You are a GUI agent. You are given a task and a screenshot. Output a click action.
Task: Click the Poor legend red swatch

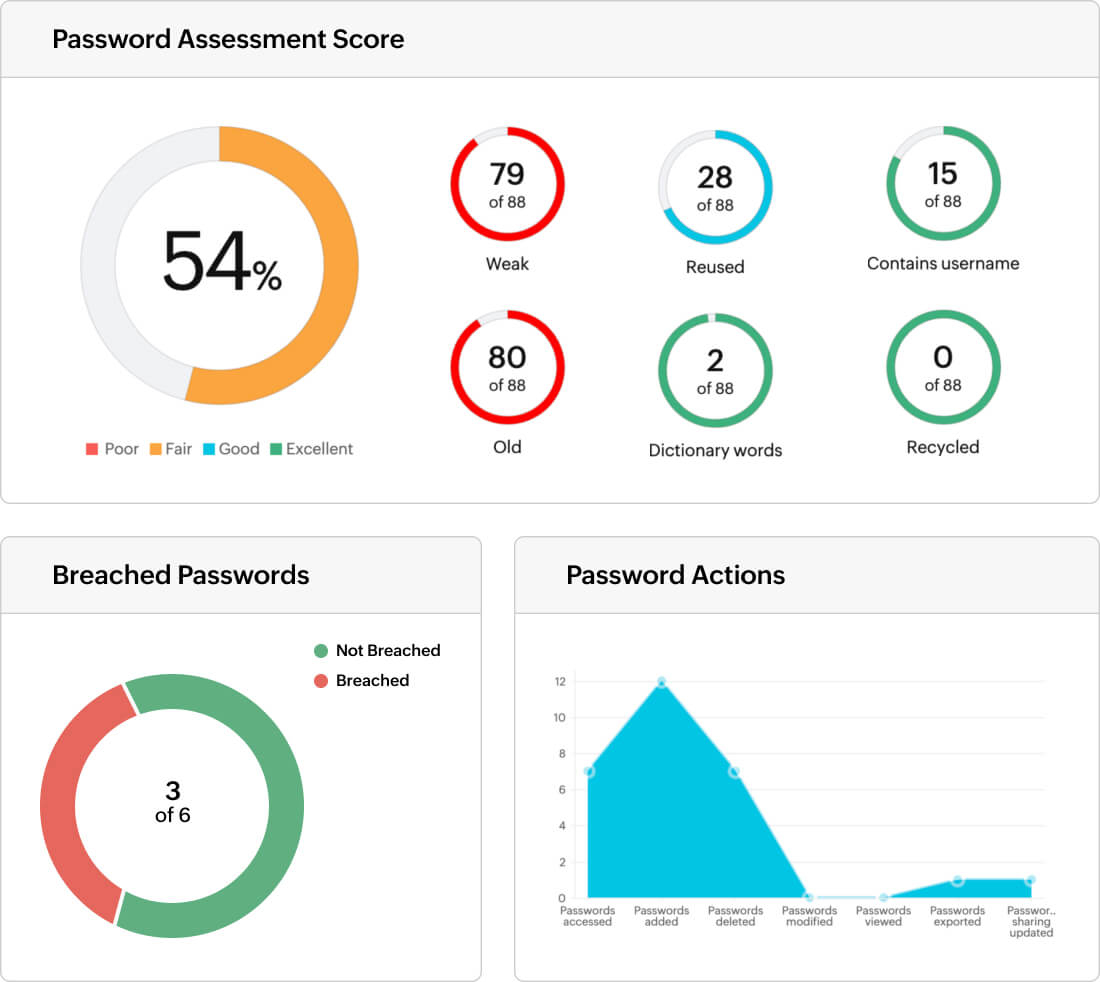[92, 449]
